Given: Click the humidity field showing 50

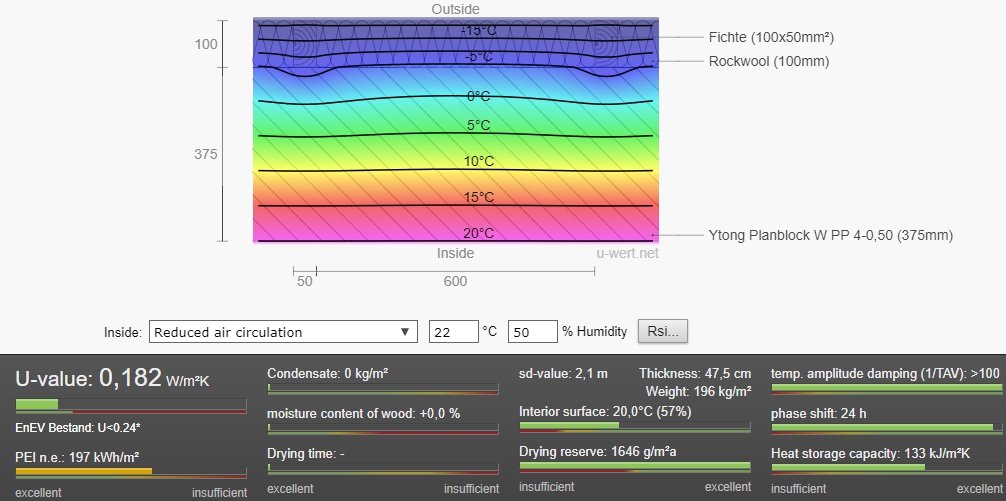Looking at the screenshot, I should click(533, 332).
